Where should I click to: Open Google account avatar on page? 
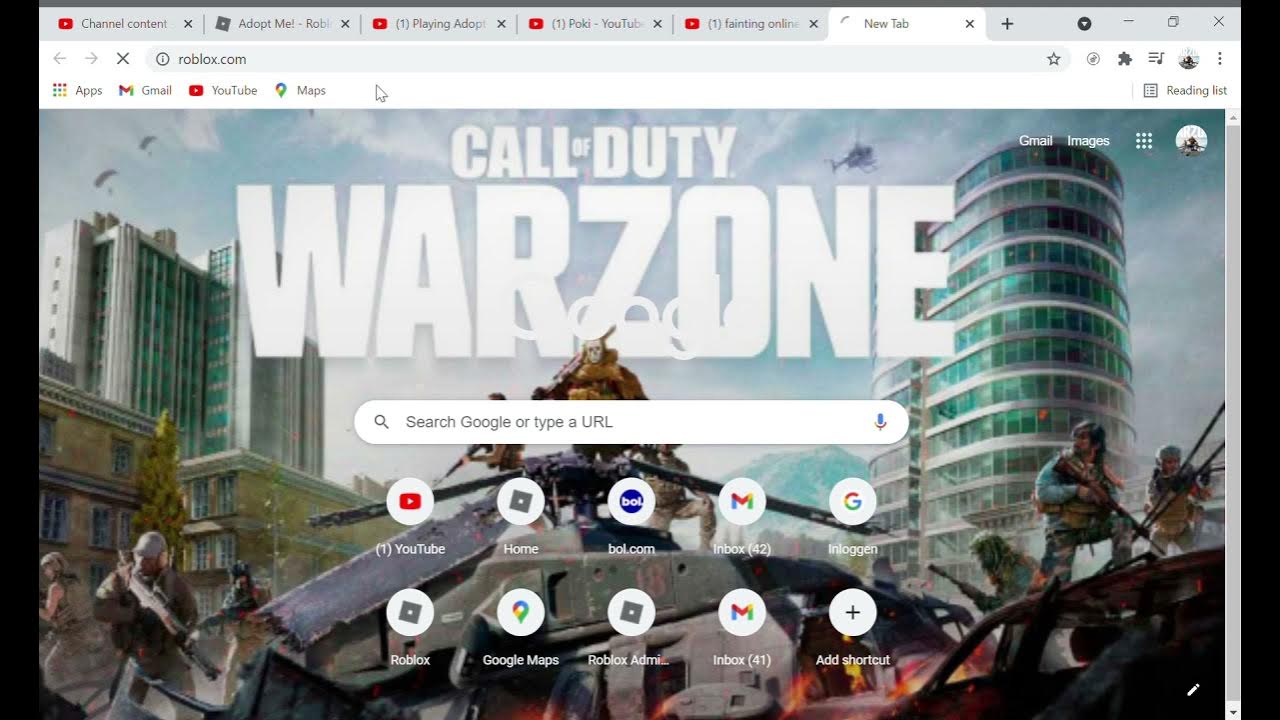pyautogui.click(x=1191, y=141)
